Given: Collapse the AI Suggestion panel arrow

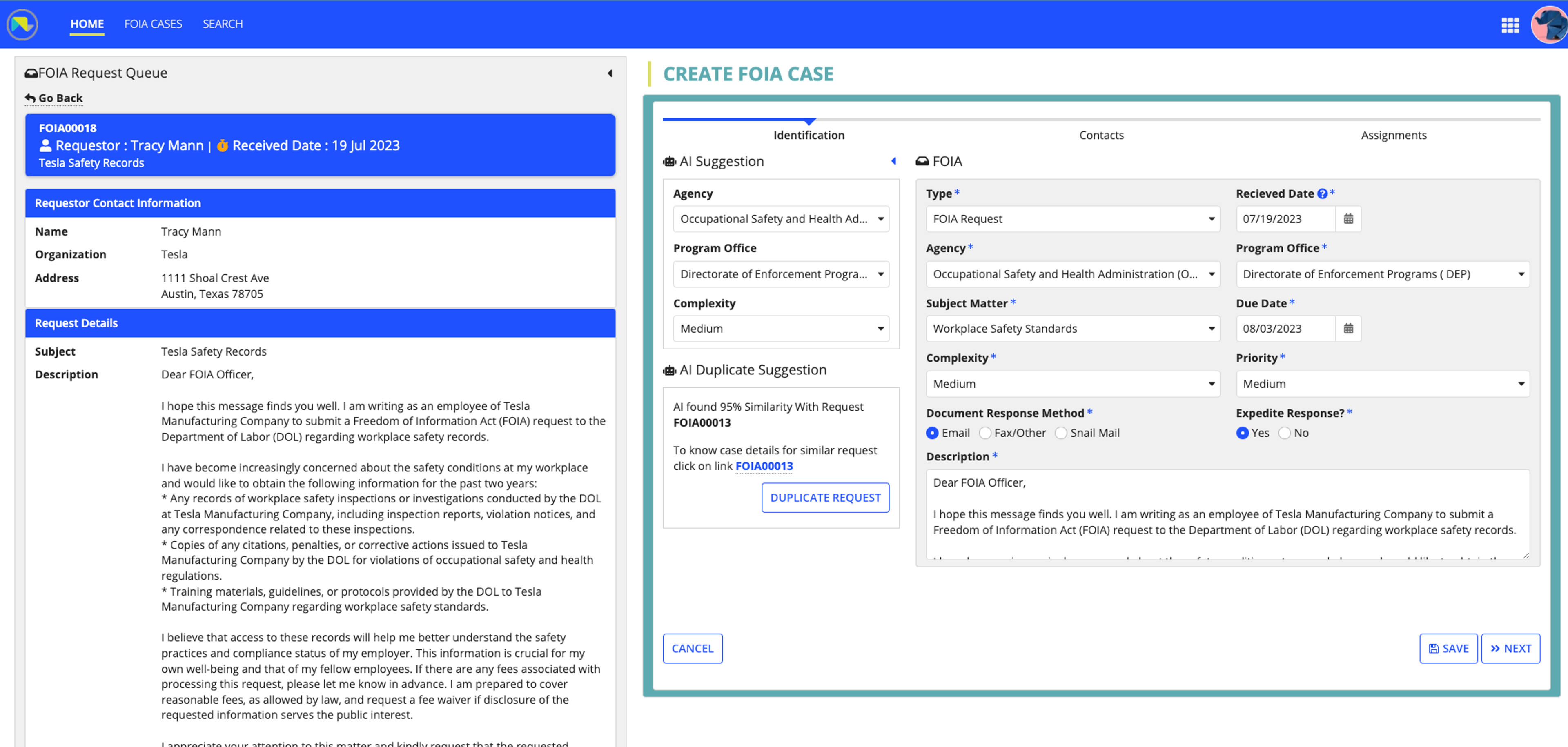Looking at the screenshot, I should [x=893, y=161].
